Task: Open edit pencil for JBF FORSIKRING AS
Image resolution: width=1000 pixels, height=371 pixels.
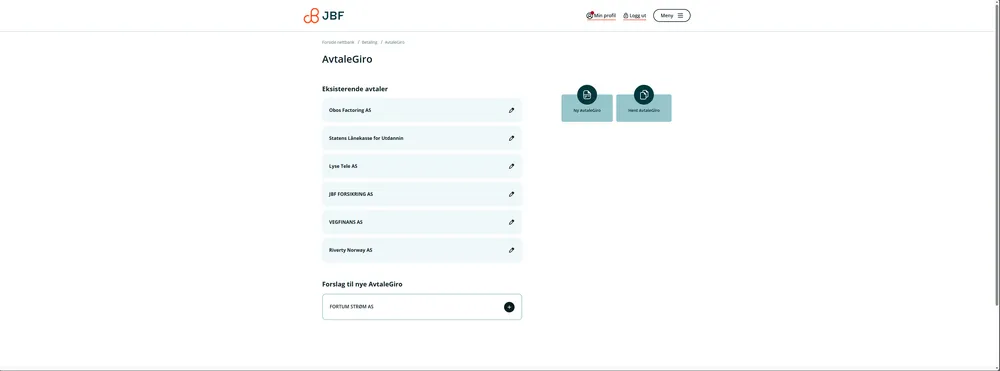Action: (x=511, y=194)
